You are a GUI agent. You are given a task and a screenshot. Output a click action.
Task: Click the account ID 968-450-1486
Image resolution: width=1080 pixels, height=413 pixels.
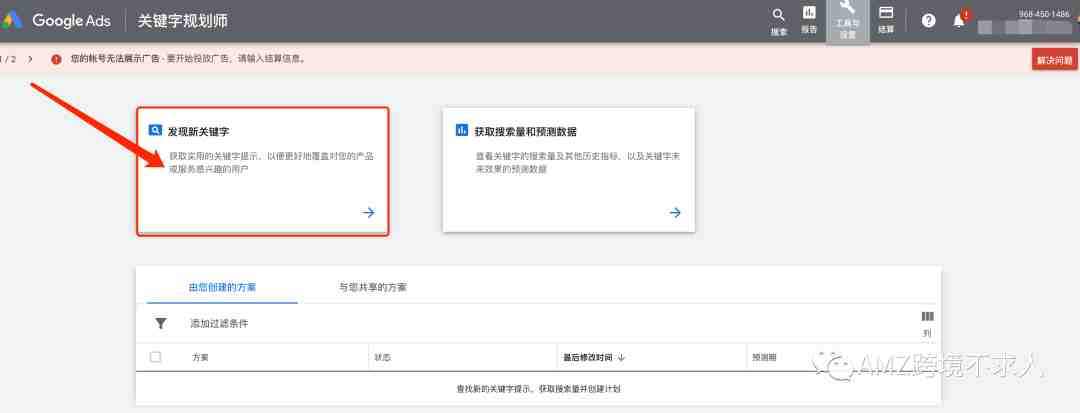(1044, 14)
